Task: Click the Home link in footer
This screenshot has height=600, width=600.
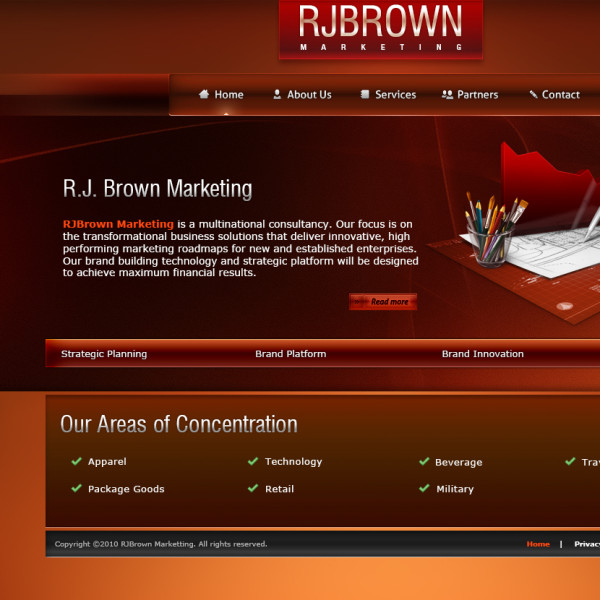Action: pos(538,544)
